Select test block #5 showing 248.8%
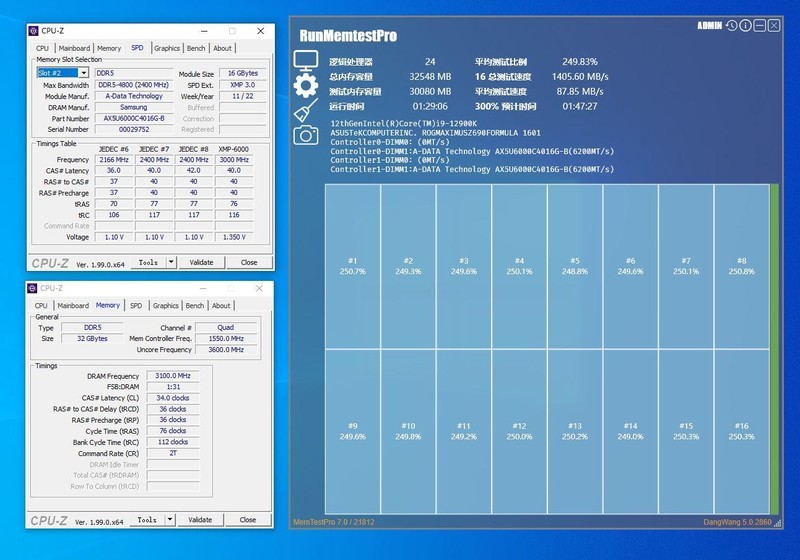 coord(575,266)
